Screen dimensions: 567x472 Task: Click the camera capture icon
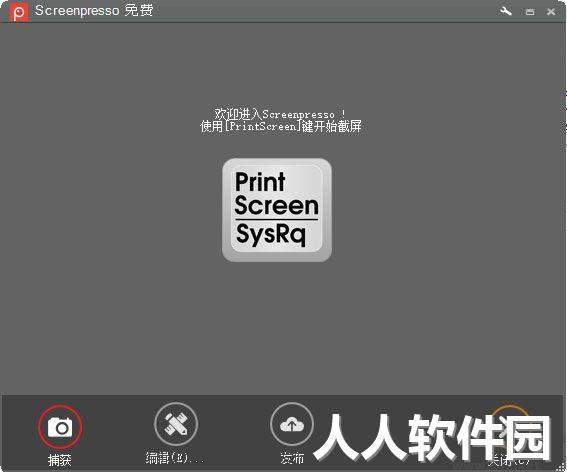click(60, 427)
